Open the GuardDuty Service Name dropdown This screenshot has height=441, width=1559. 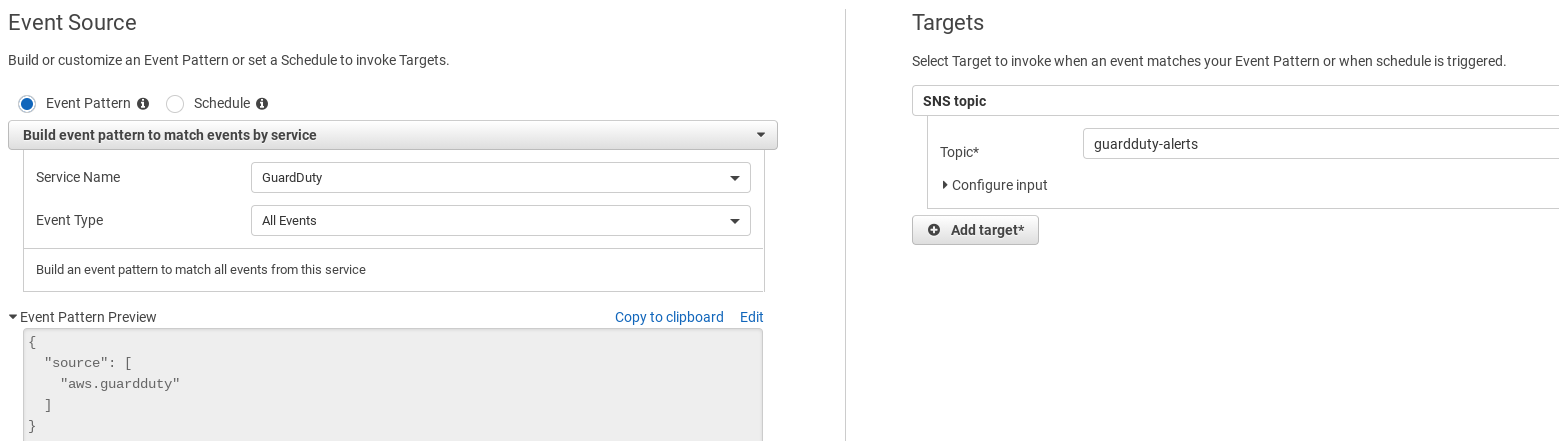(500, 178)
